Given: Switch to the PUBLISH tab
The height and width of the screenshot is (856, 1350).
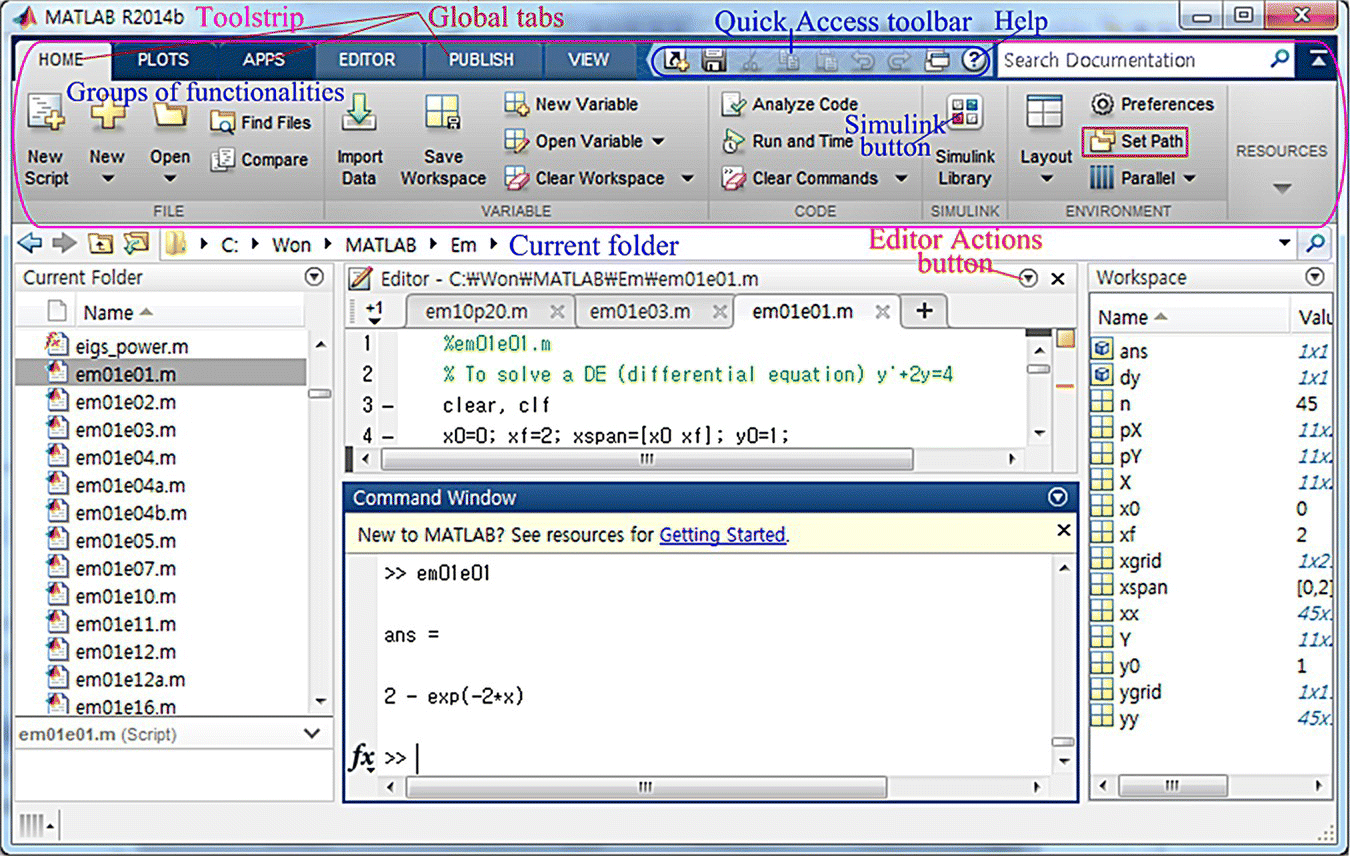Looking at the screenshot, I should pos(481,60).
